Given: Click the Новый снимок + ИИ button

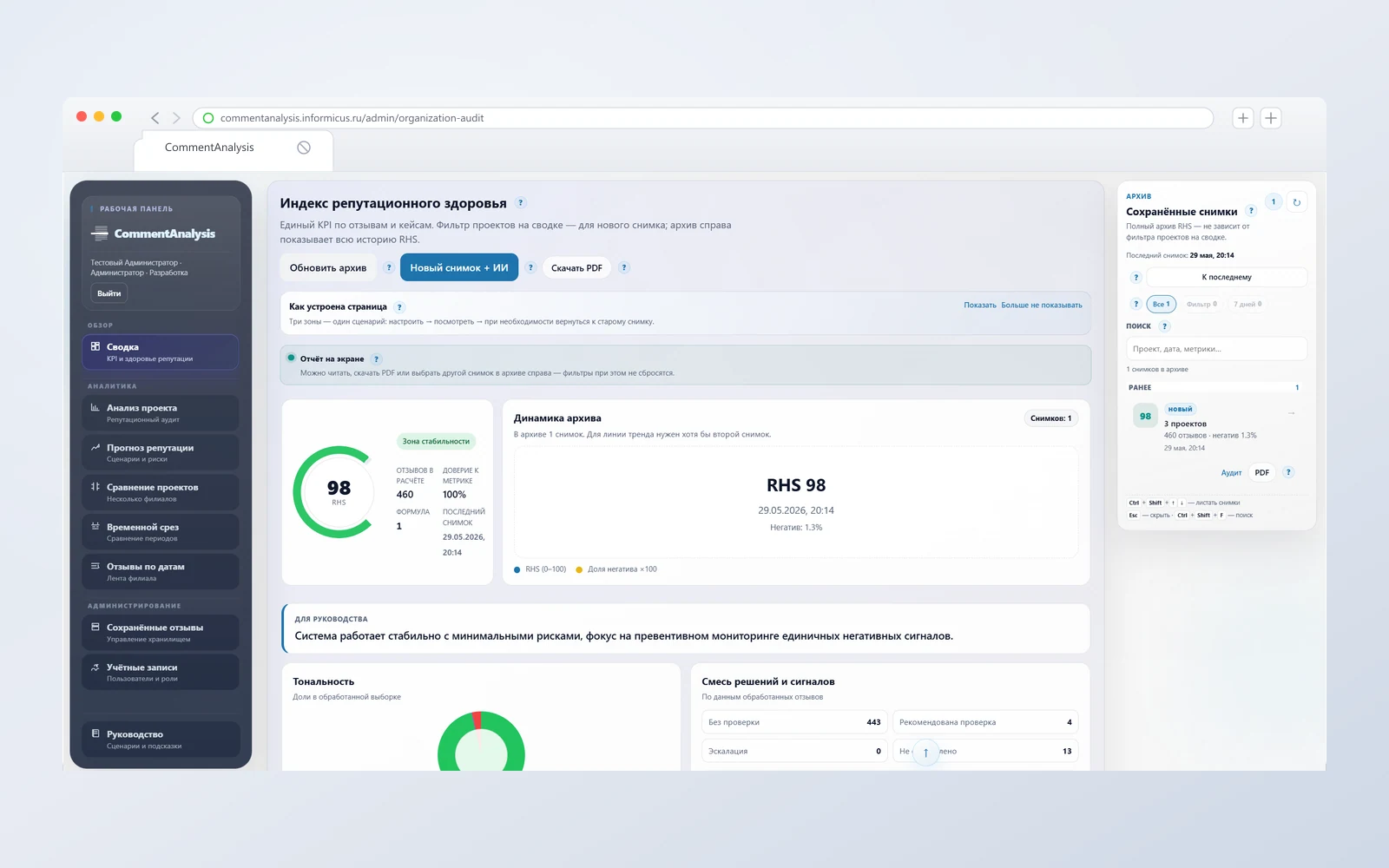Looking at the screenshot, I should (x=459, y=267).
